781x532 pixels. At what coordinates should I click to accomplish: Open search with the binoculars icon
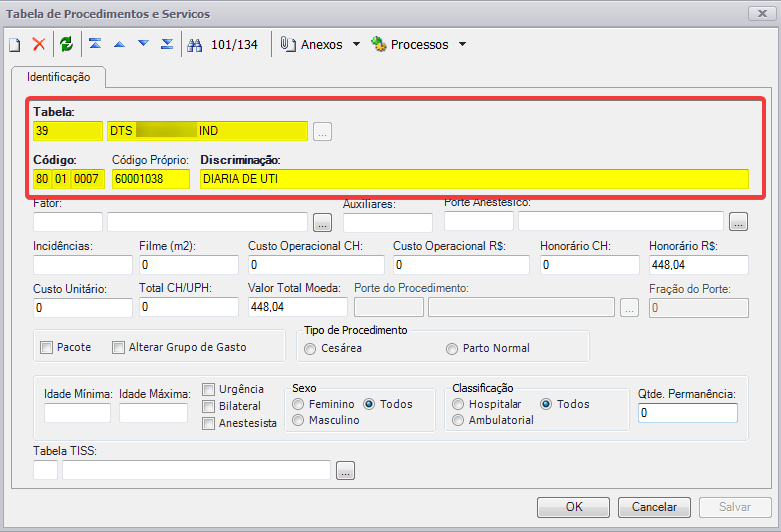[x=195, y=45]
